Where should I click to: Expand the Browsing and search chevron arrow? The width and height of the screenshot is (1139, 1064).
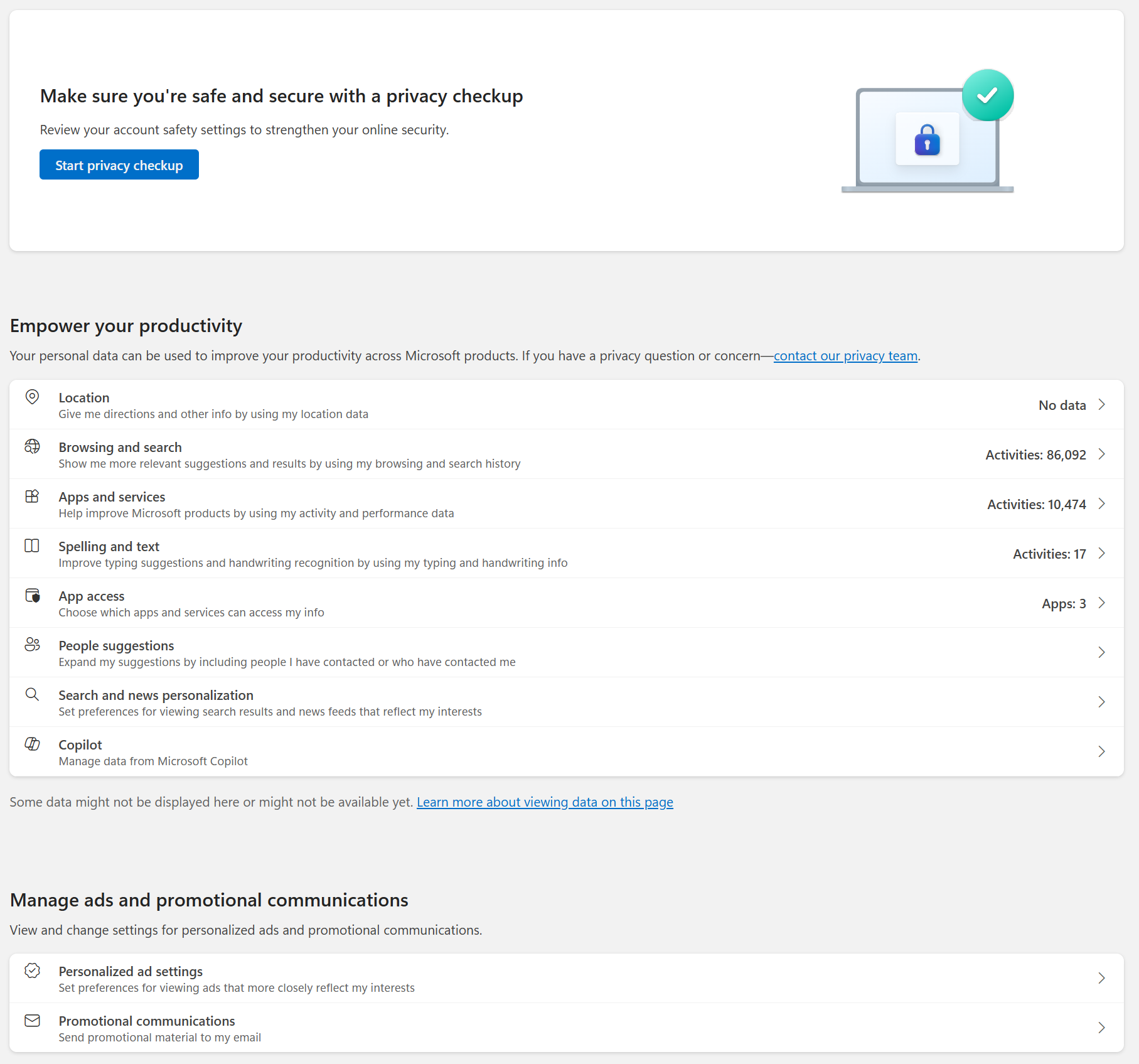pyautogui.click(x=1101, y=454)
